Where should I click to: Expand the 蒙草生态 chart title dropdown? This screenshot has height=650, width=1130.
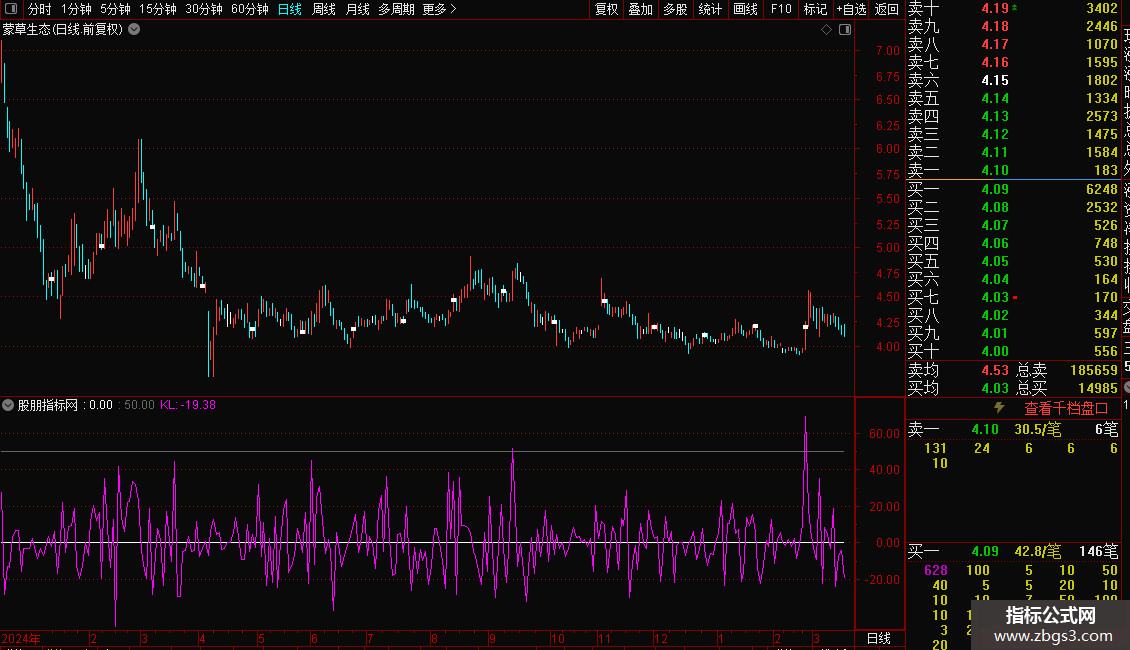click(135, 30)
